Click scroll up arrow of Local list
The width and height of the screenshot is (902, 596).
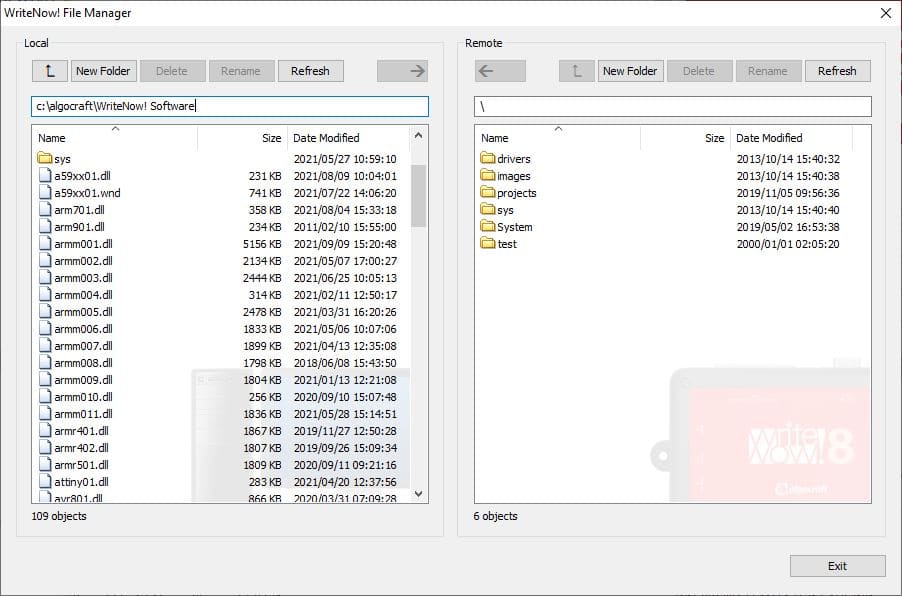[x=419, y=136]
